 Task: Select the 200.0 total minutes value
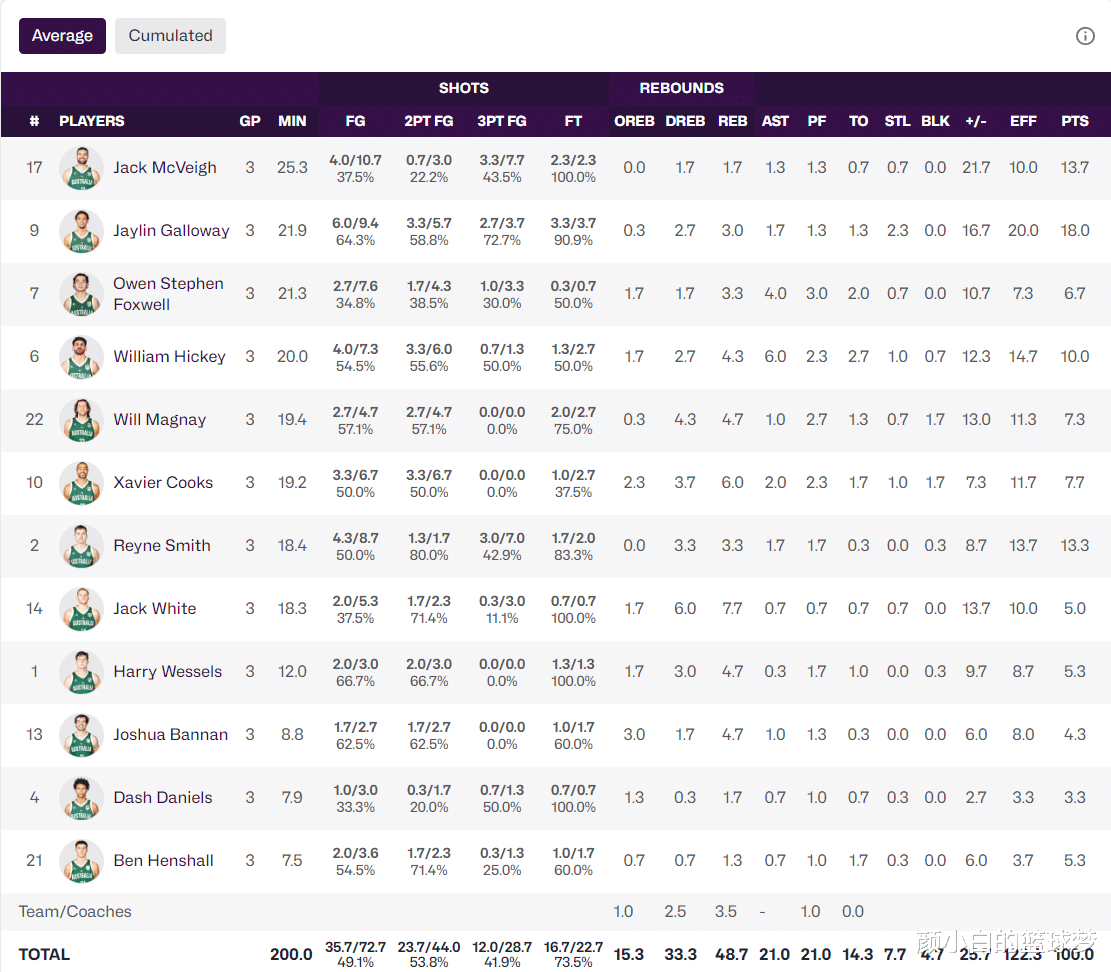(x=291, y=955)
